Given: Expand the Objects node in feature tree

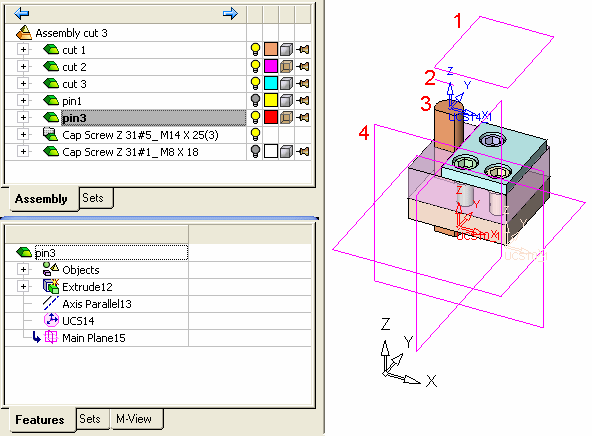Looking at the screenshot, I should click(x=23, y=270).
